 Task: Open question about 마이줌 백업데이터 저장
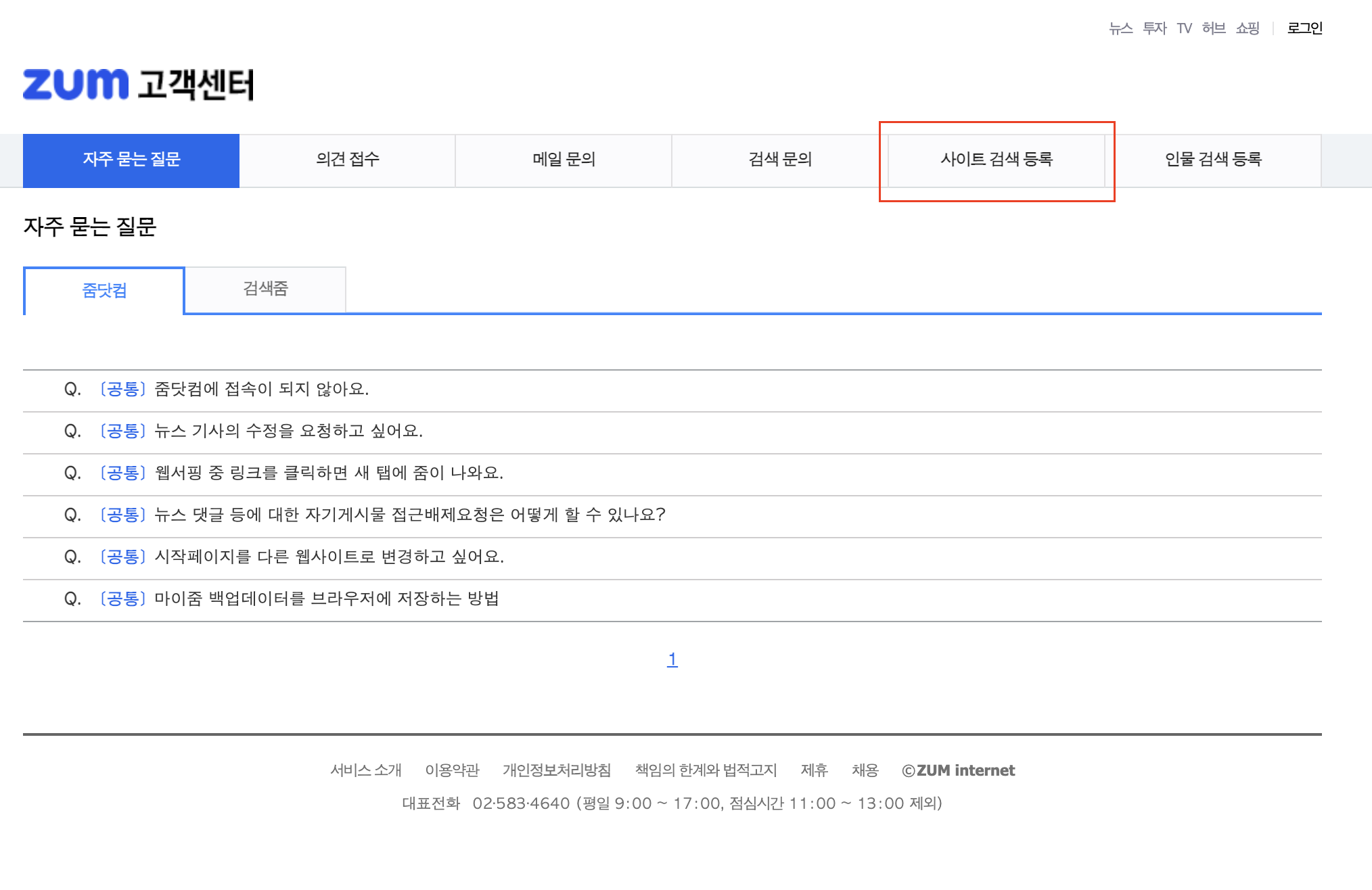326,599
